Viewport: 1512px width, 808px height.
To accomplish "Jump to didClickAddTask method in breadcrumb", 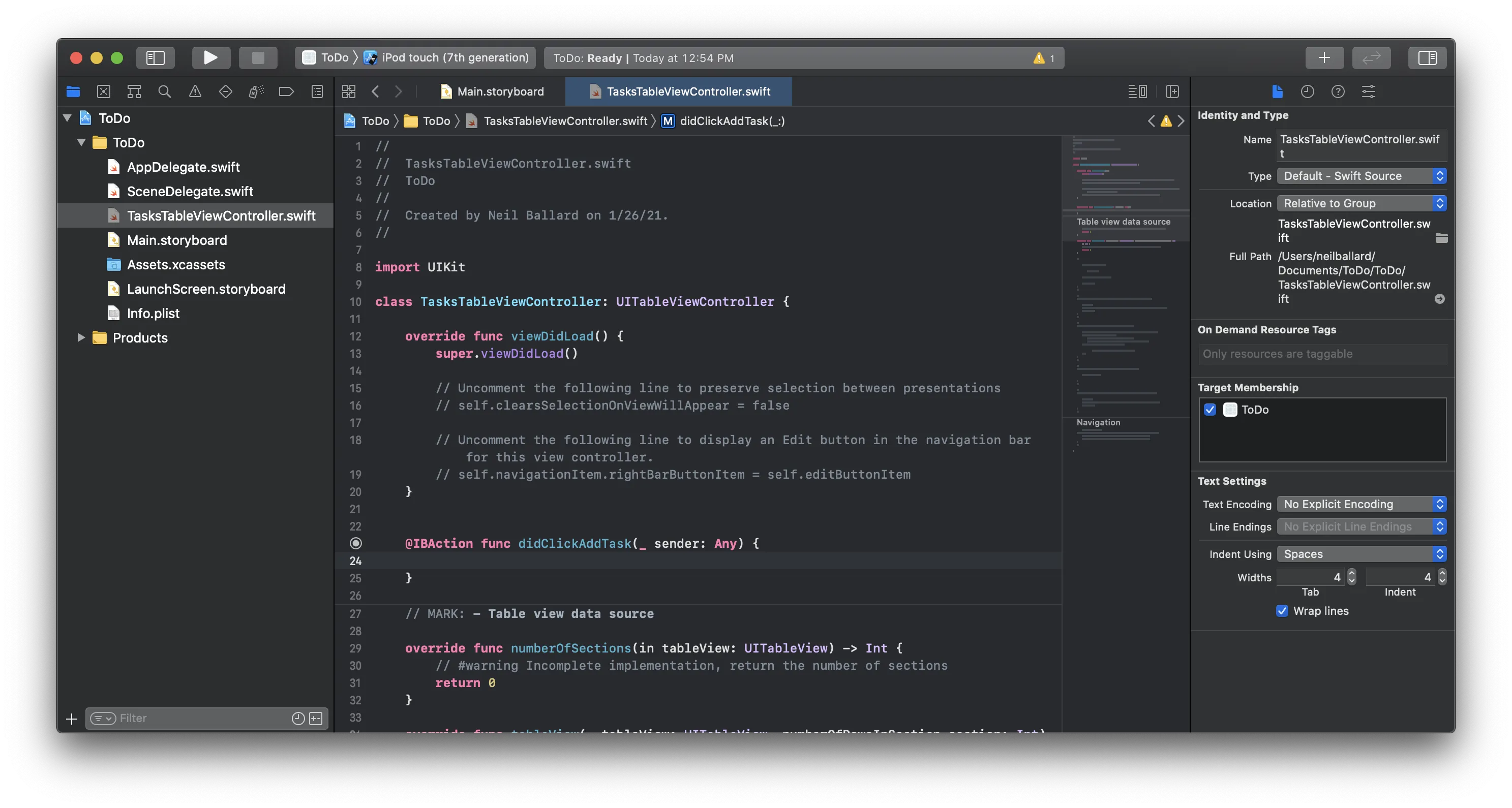I will [724, 121].
